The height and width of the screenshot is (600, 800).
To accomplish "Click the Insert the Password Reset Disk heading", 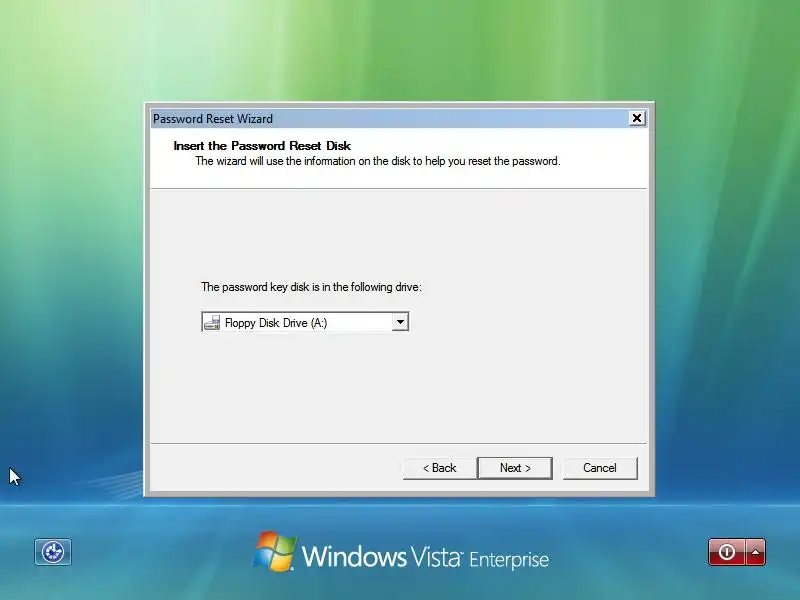I will (262, 146).
